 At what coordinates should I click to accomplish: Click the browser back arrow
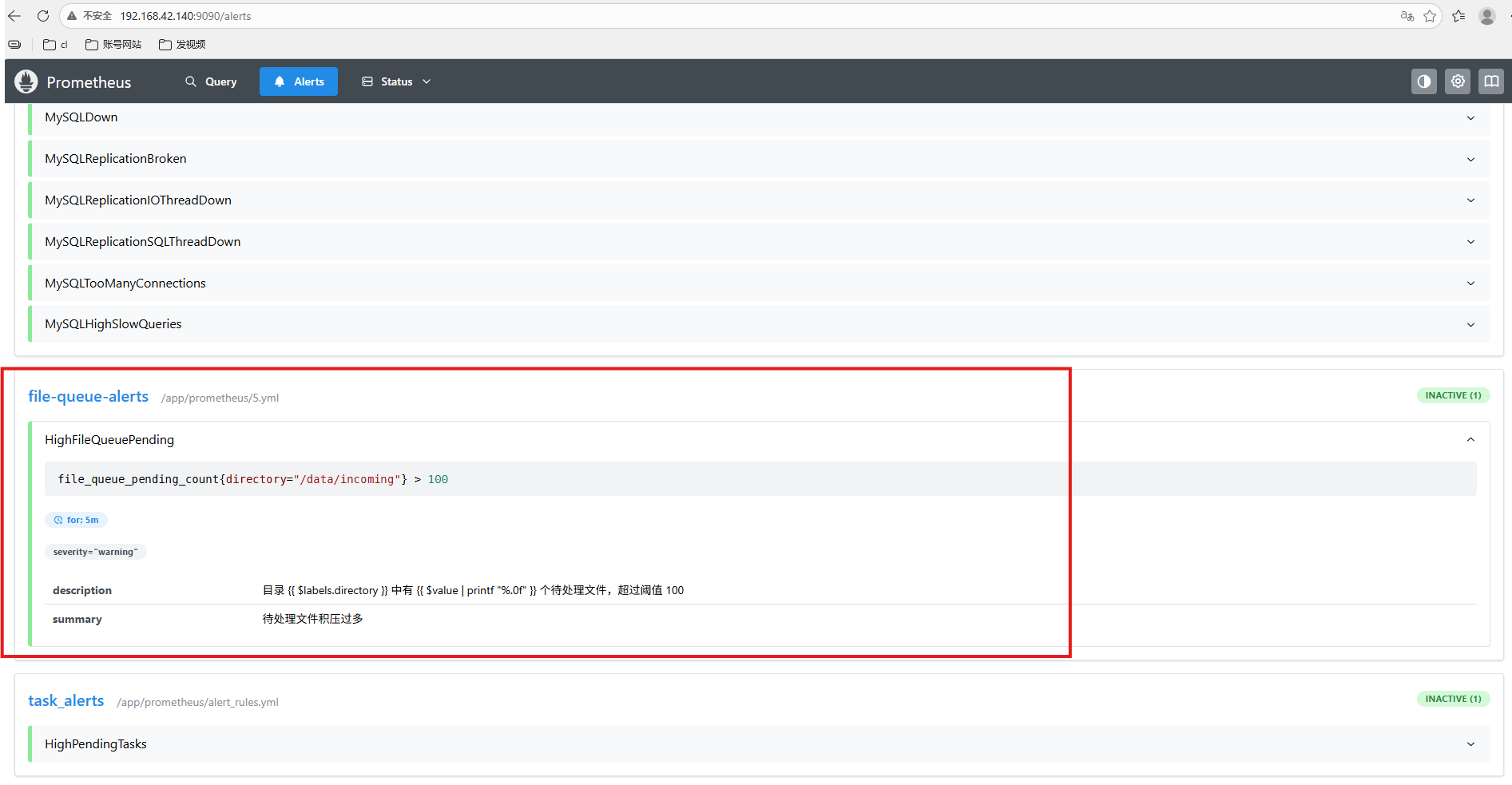pyautogui.click(x=14, y=16)
